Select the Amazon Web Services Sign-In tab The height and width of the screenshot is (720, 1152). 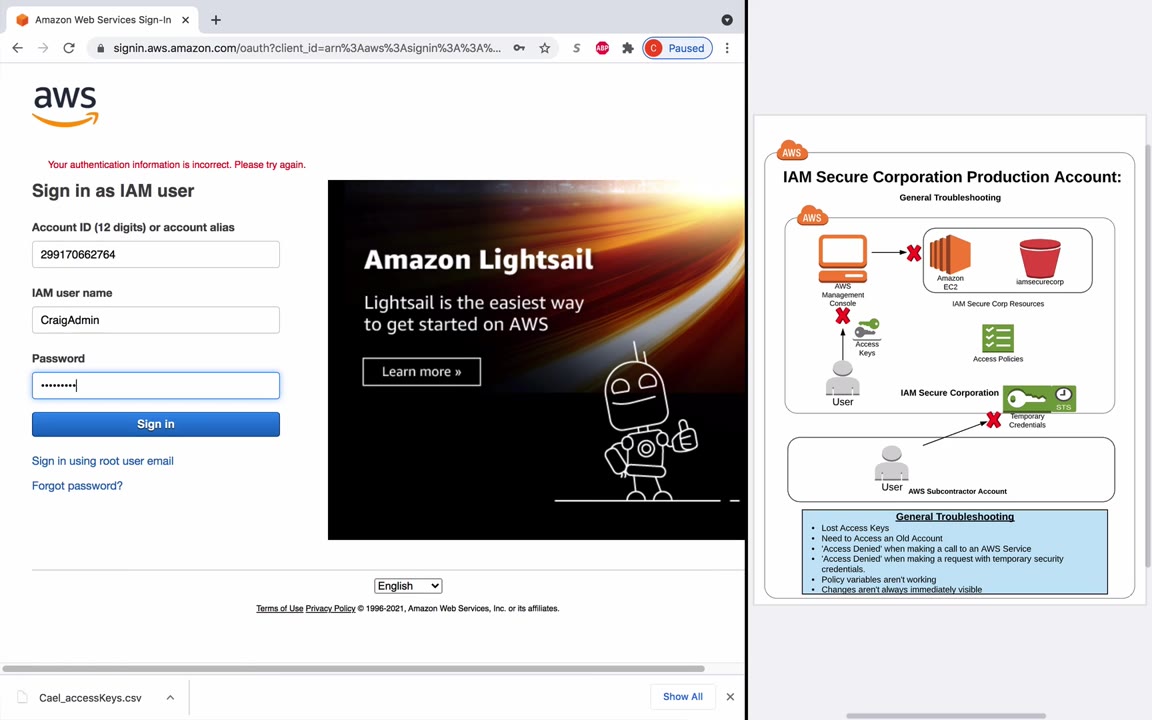pyautogui.click(x=103, y=20)
